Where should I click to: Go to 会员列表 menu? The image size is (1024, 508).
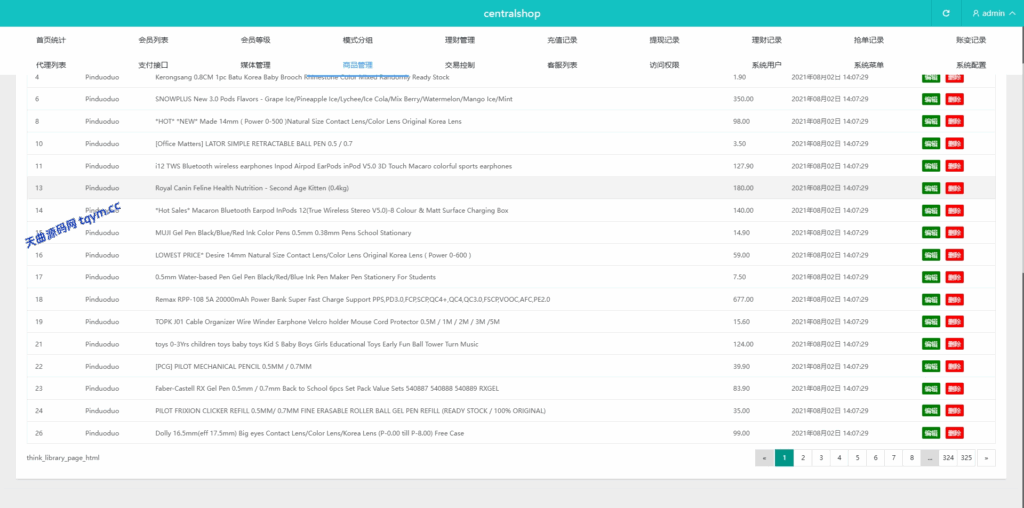tap(153, 40)
